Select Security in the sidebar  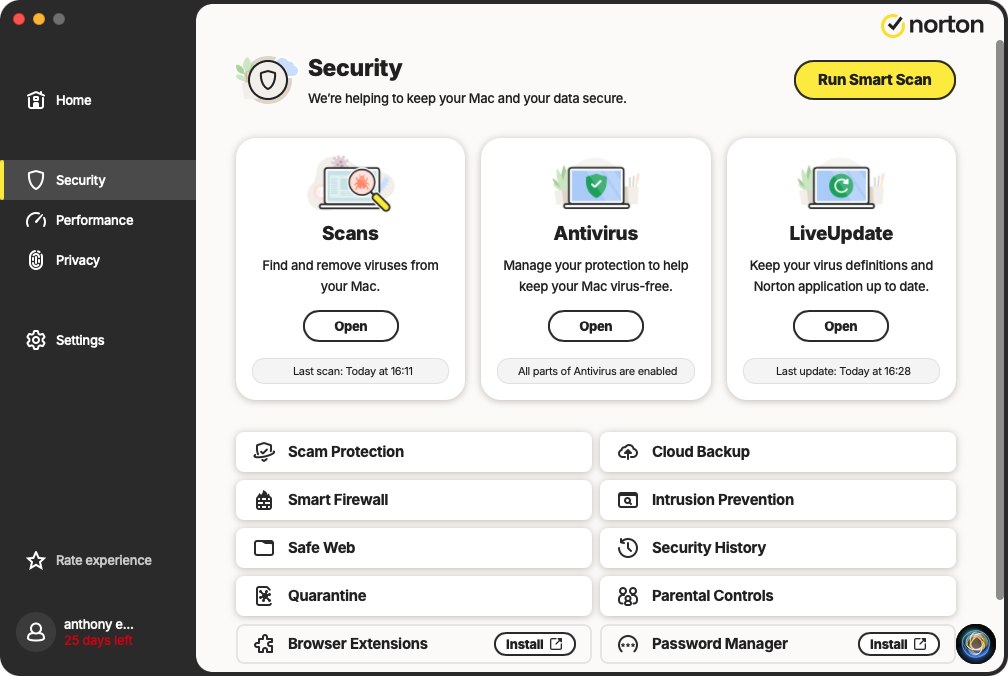[98, 180]
